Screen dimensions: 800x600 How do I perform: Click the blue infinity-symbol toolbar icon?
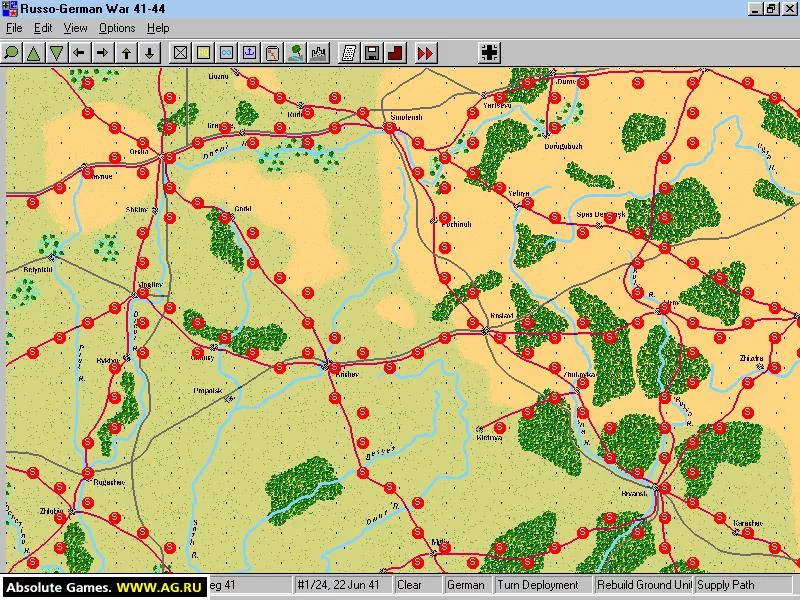[227, 53]
